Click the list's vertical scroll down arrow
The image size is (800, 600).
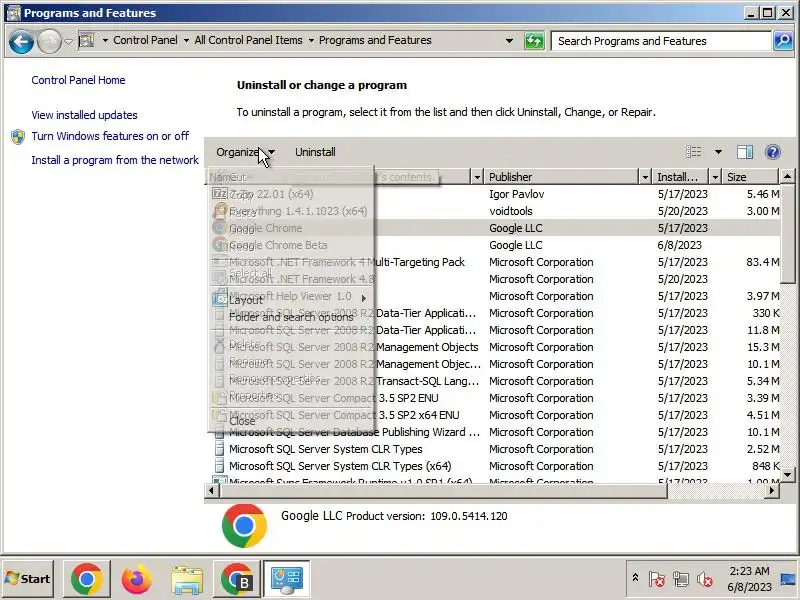click(787, 474)
